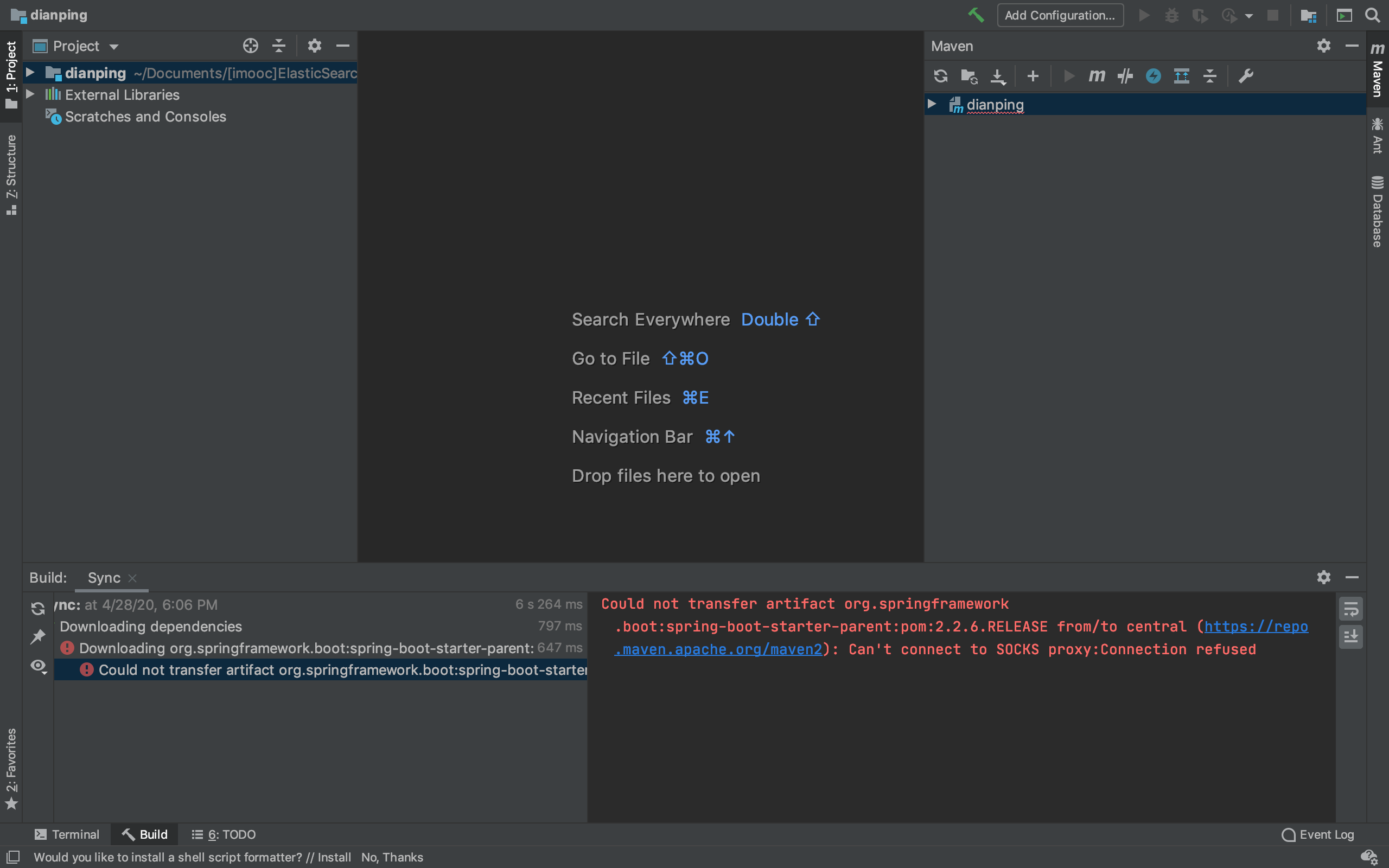Click the Run play button in top toolbar
Viewport: 1389px width, 868px height.
pyautogui.click(x=1144, y=16)
